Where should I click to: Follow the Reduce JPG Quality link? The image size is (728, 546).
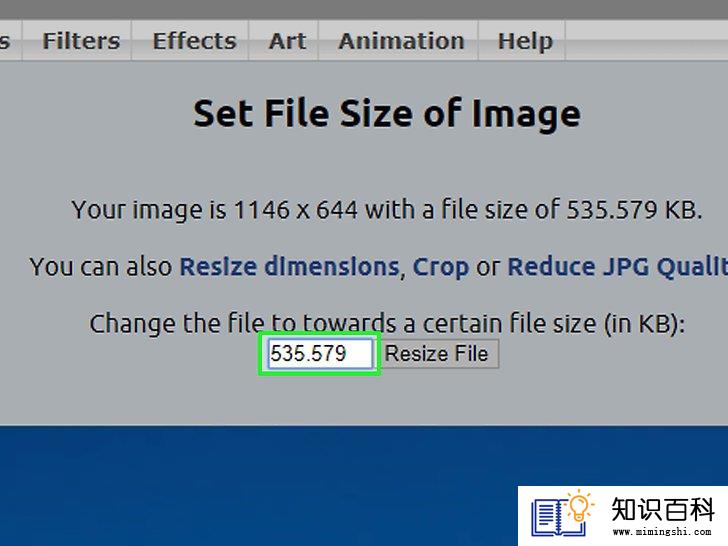(618, 268)
